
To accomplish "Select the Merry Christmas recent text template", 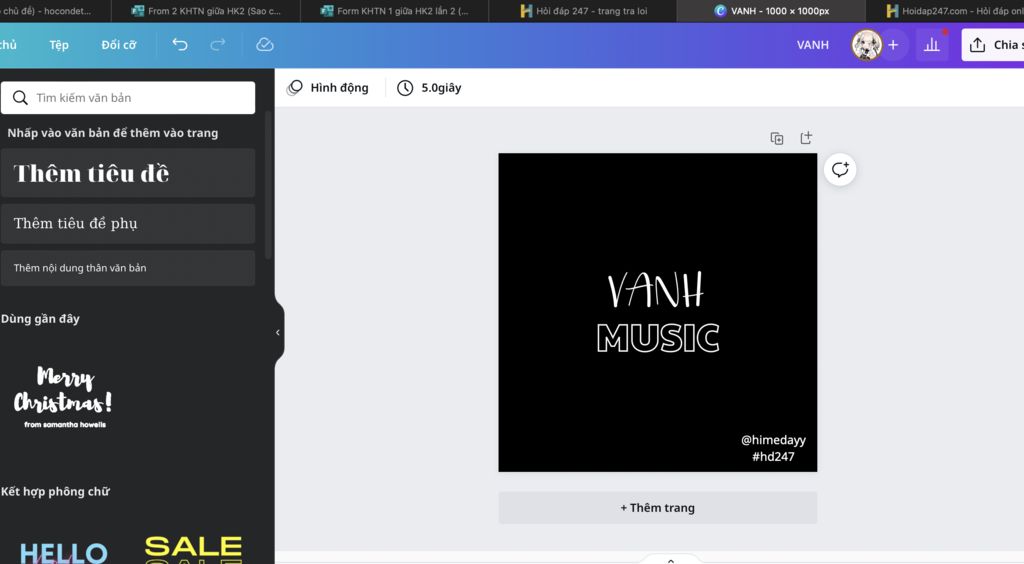I will pos(63,397).
